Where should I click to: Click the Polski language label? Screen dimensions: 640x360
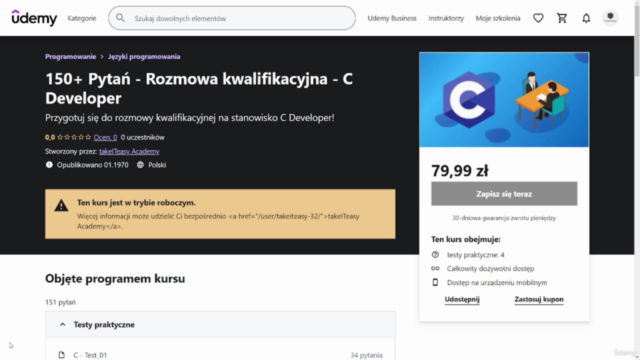(x=157, y=165)
